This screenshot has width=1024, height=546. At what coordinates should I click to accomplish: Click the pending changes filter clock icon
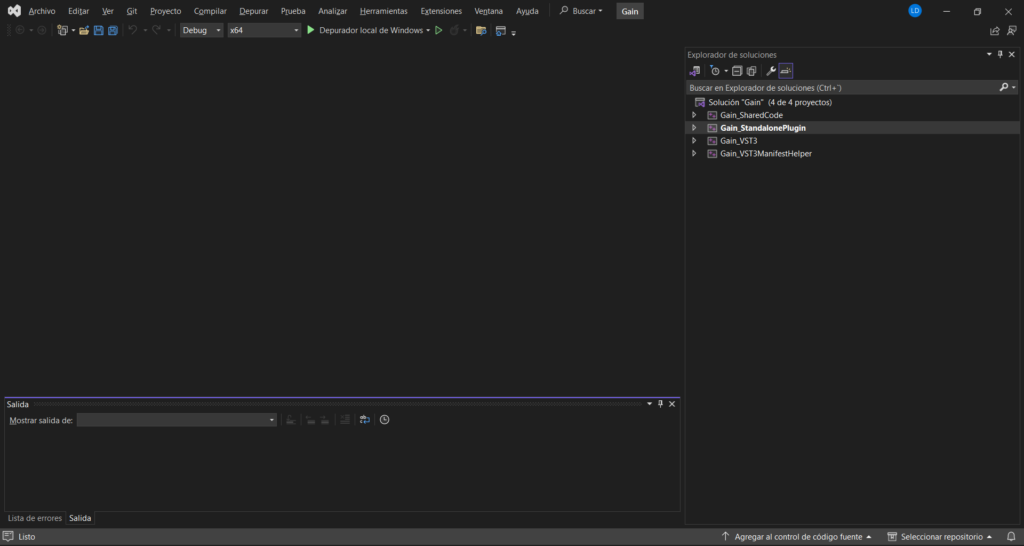715,71
